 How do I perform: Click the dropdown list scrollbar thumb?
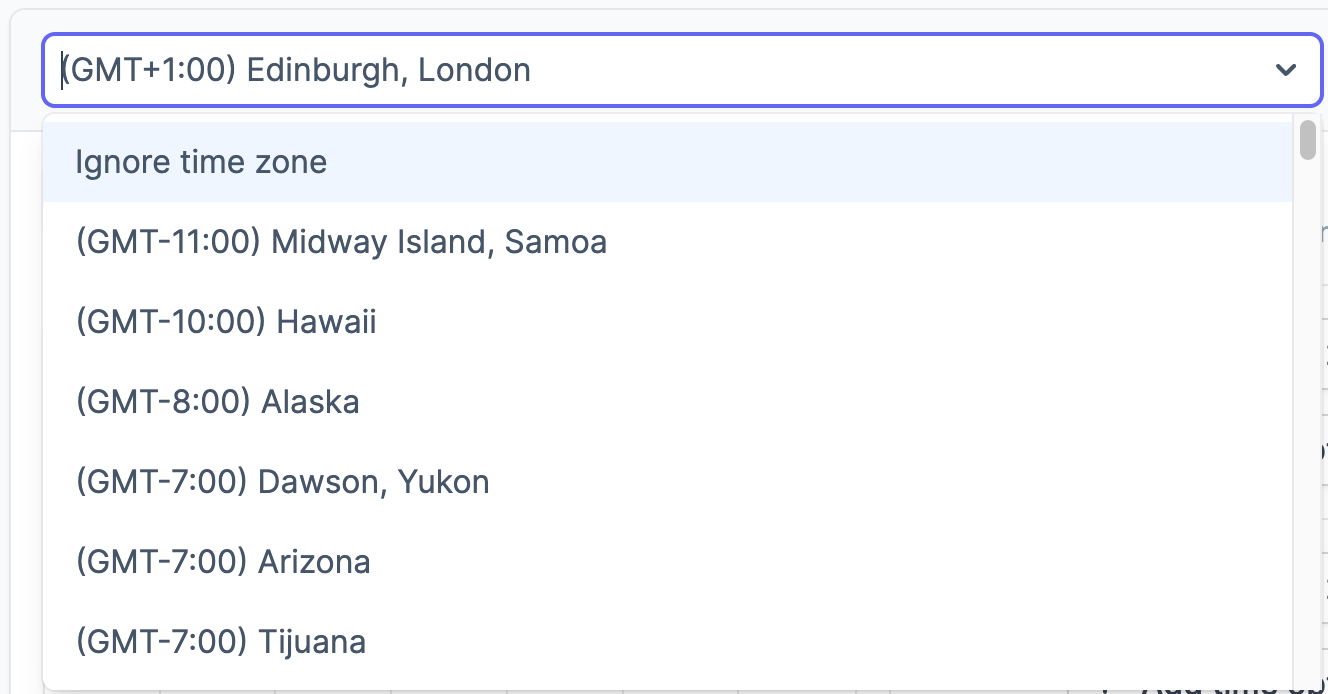pyautogui.click(x=1307, y=140)
